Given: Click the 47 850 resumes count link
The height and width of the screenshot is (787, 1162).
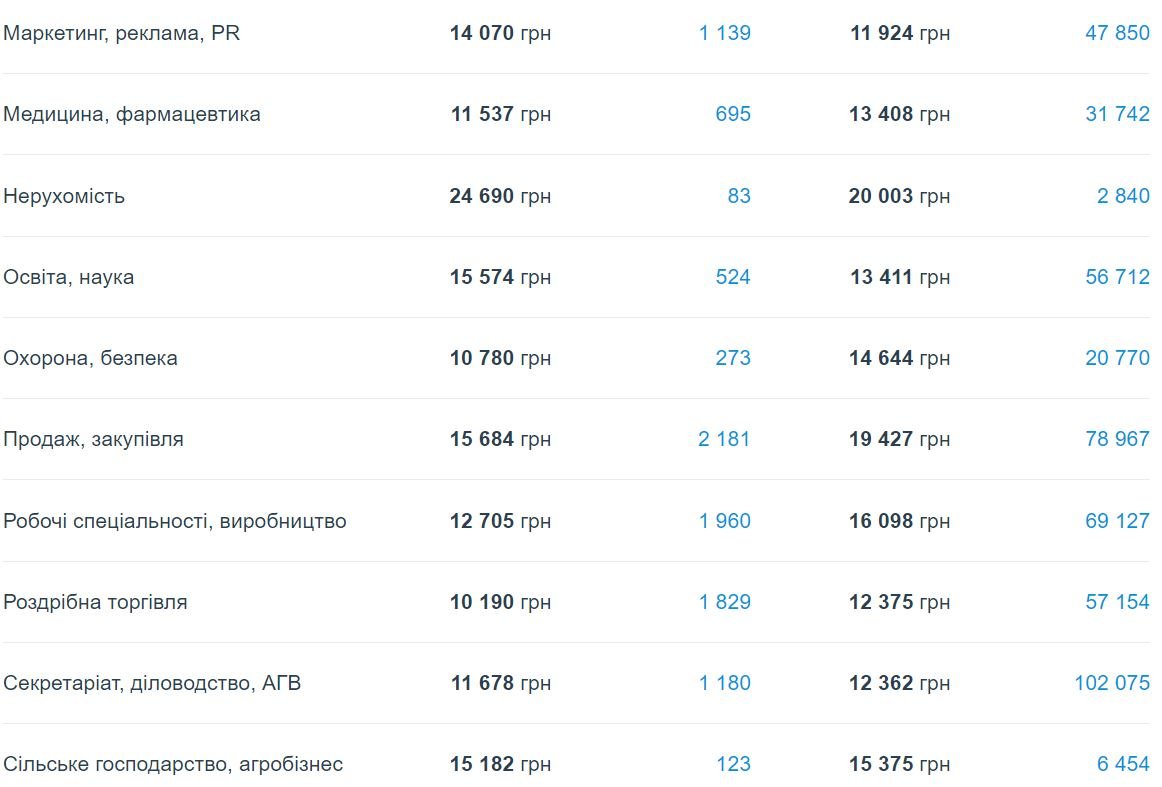Looking at the screenshot, I should (x=1117, y=33).
